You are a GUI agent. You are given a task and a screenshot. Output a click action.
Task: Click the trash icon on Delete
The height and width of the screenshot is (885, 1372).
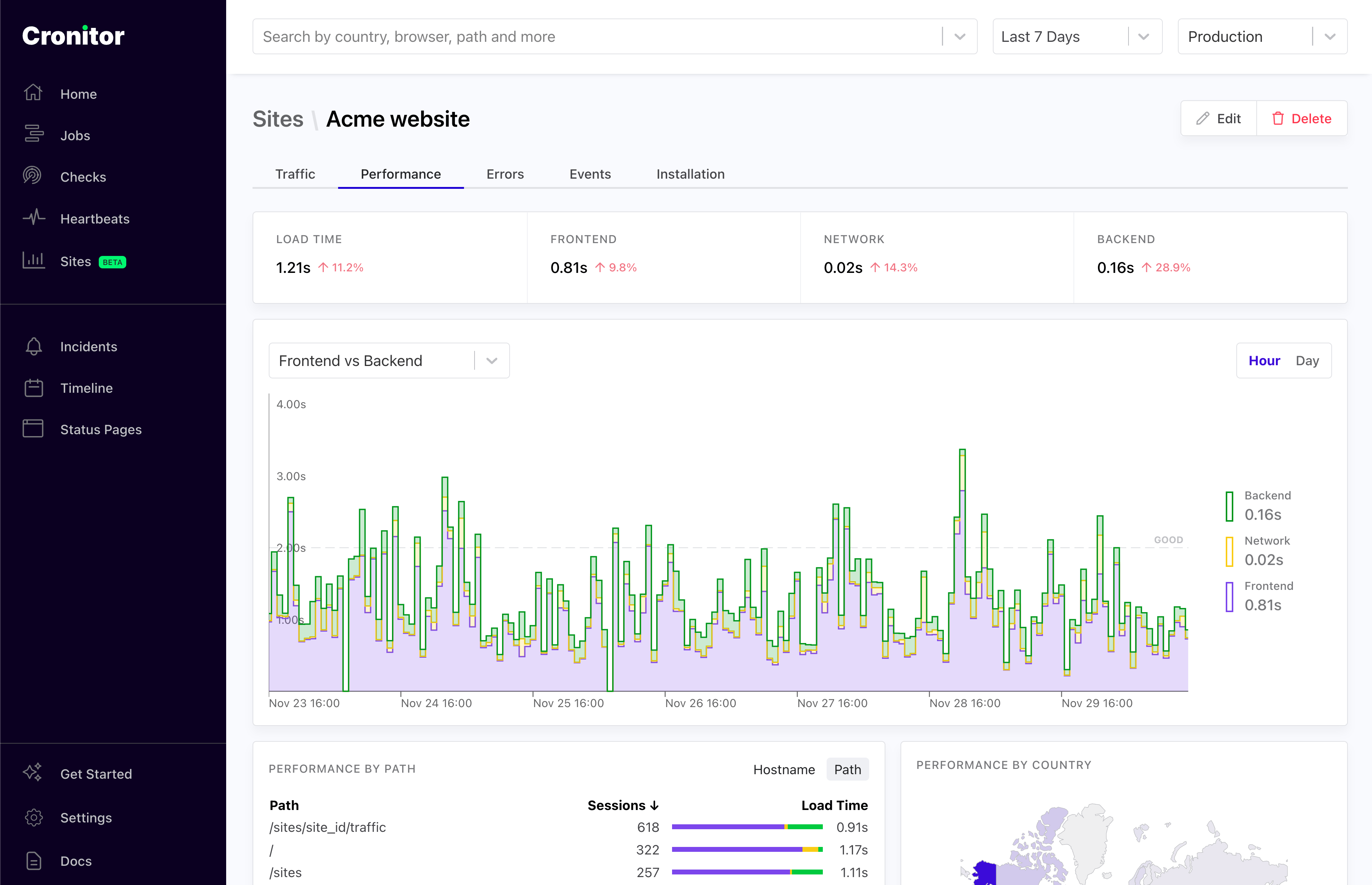[1278, 118]
